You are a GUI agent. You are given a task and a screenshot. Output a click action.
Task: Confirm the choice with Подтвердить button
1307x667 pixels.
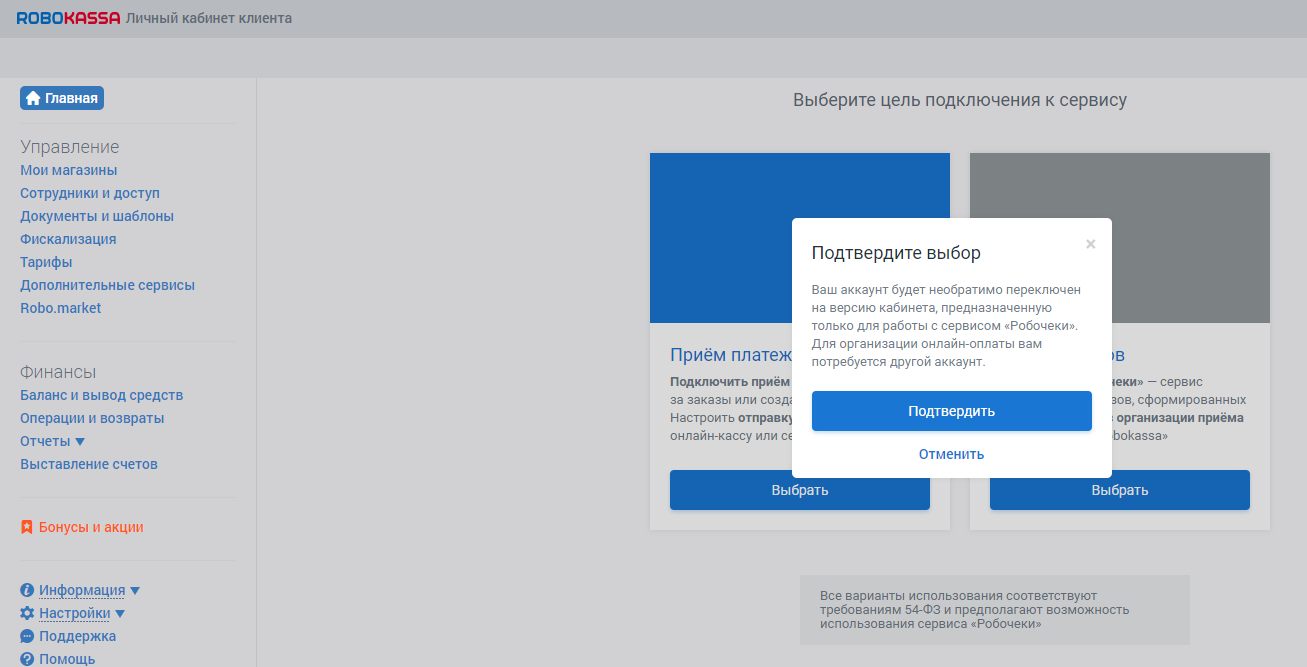pos(951,410)
